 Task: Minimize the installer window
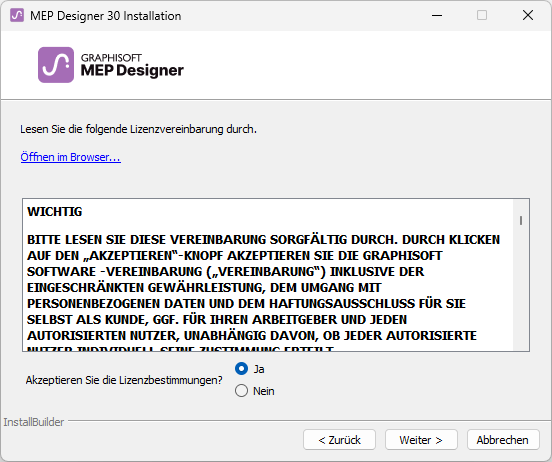click(437, 15)
